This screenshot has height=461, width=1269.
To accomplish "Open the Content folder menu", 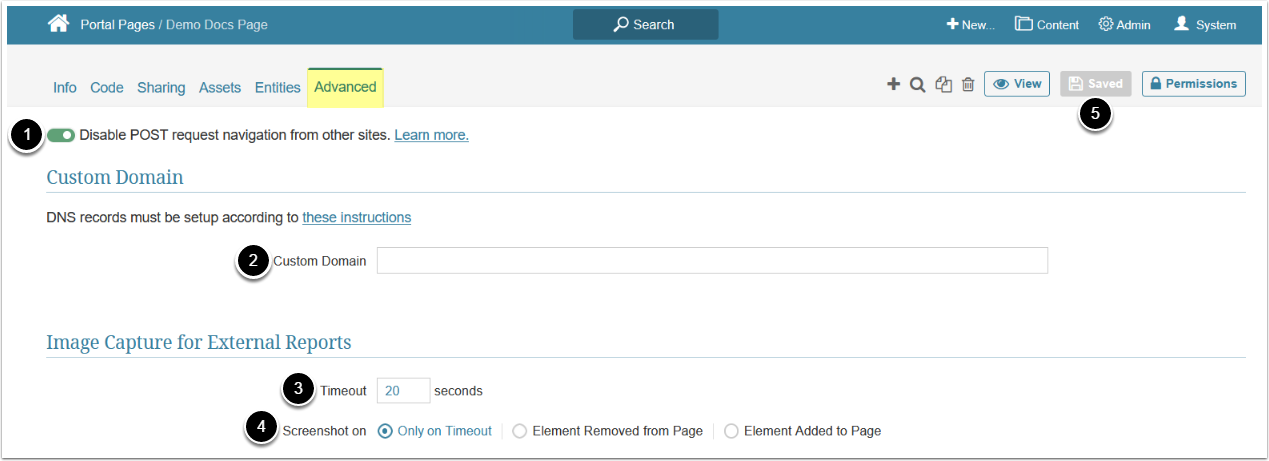I will [x=1047, y=25].
